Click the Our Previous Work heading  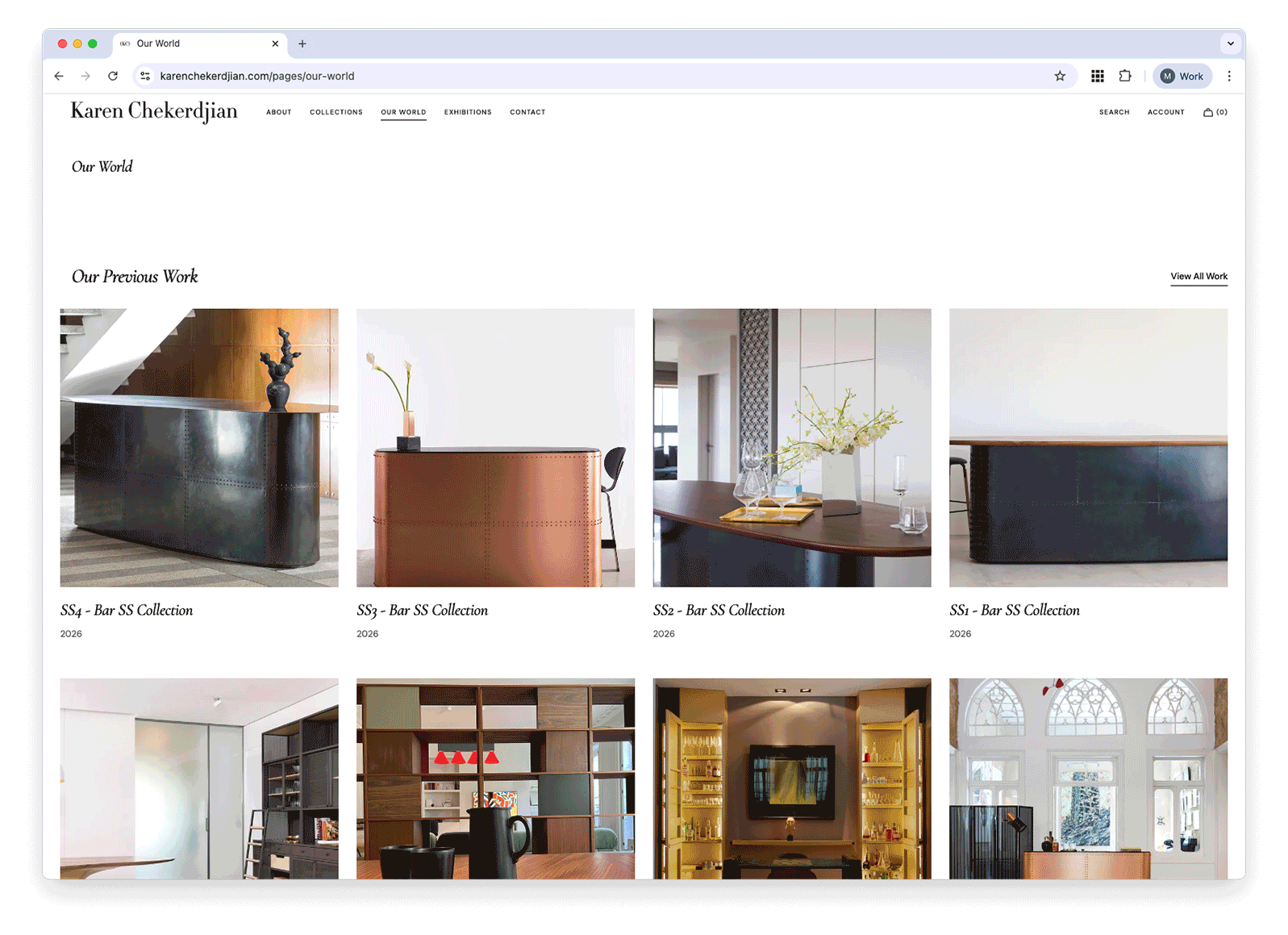(x=135, y=277)
